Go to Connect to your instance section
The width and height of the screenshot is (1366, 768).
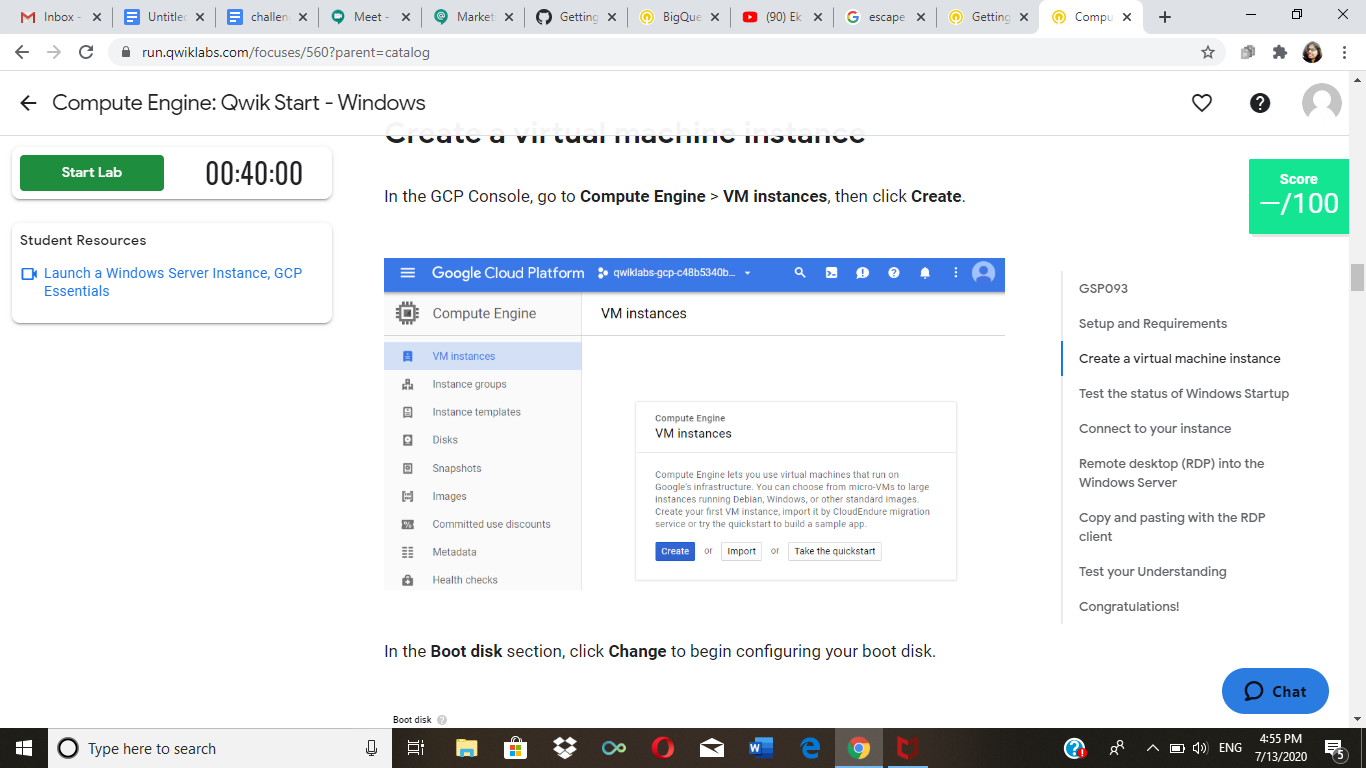pos(1155,429)
